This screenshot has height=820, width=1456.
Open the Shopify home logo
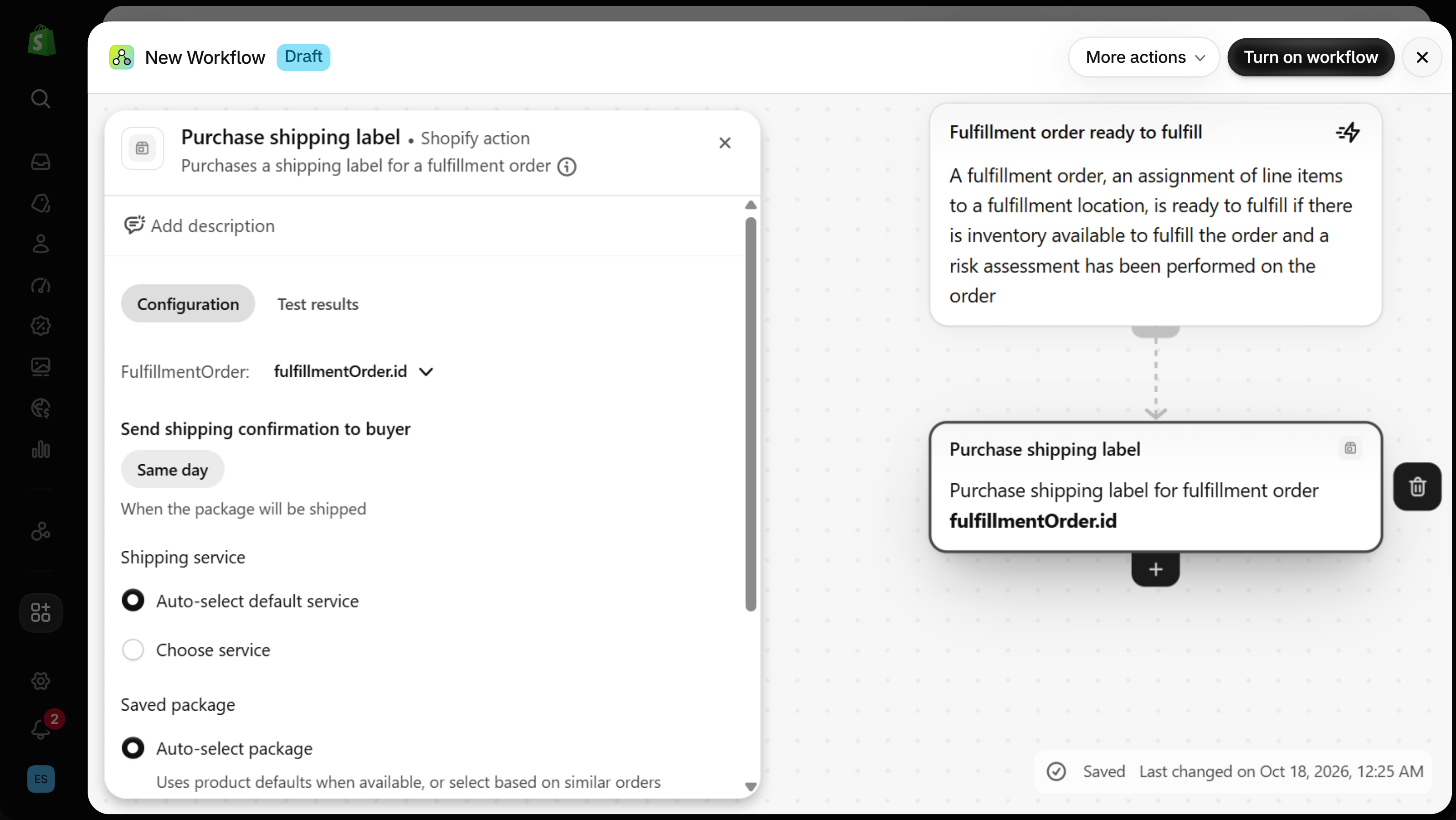pyautogui.click(x=41, y=41)
